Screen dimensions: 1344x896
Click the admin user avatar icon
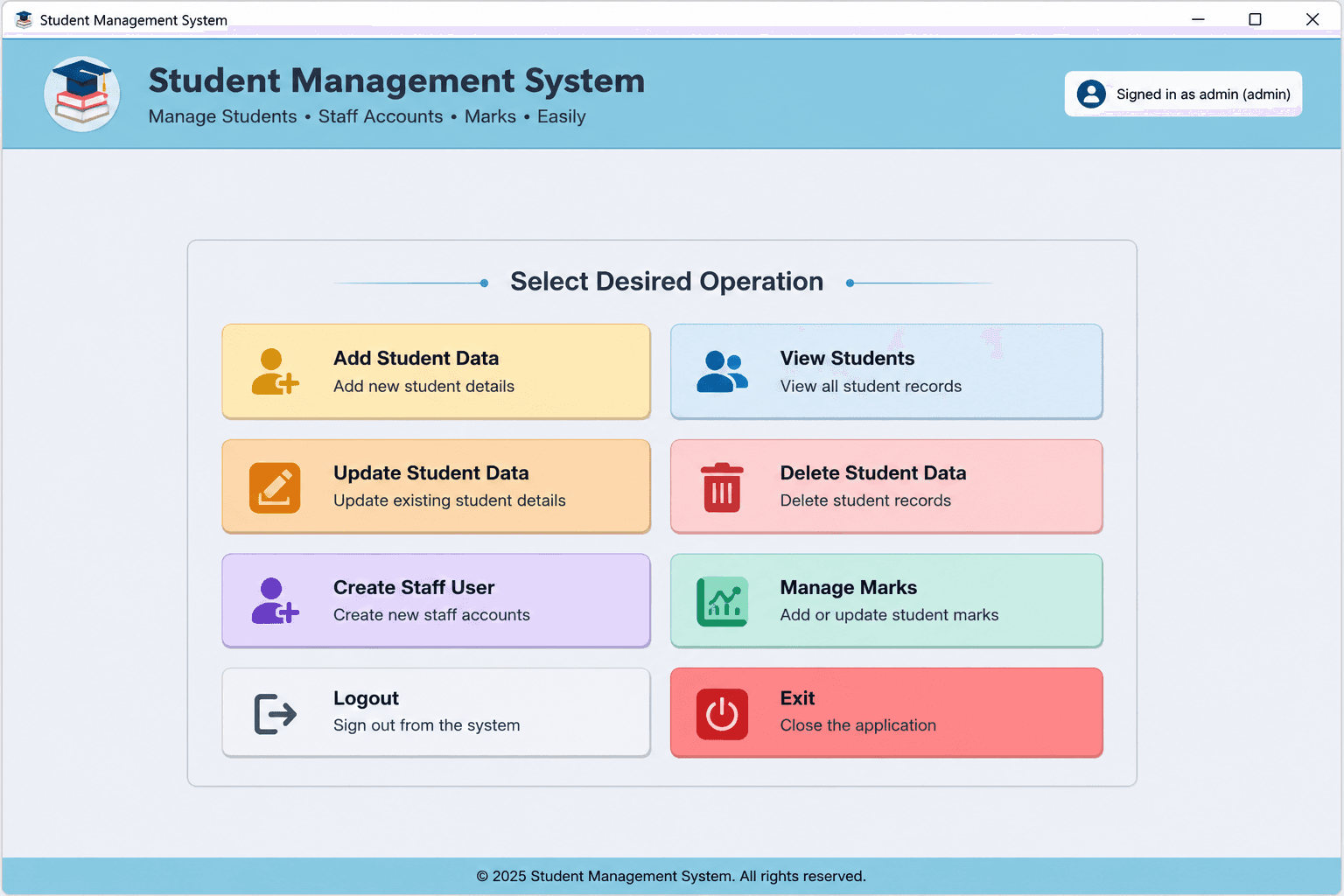pyautogui.click(x=1091, y=94)
